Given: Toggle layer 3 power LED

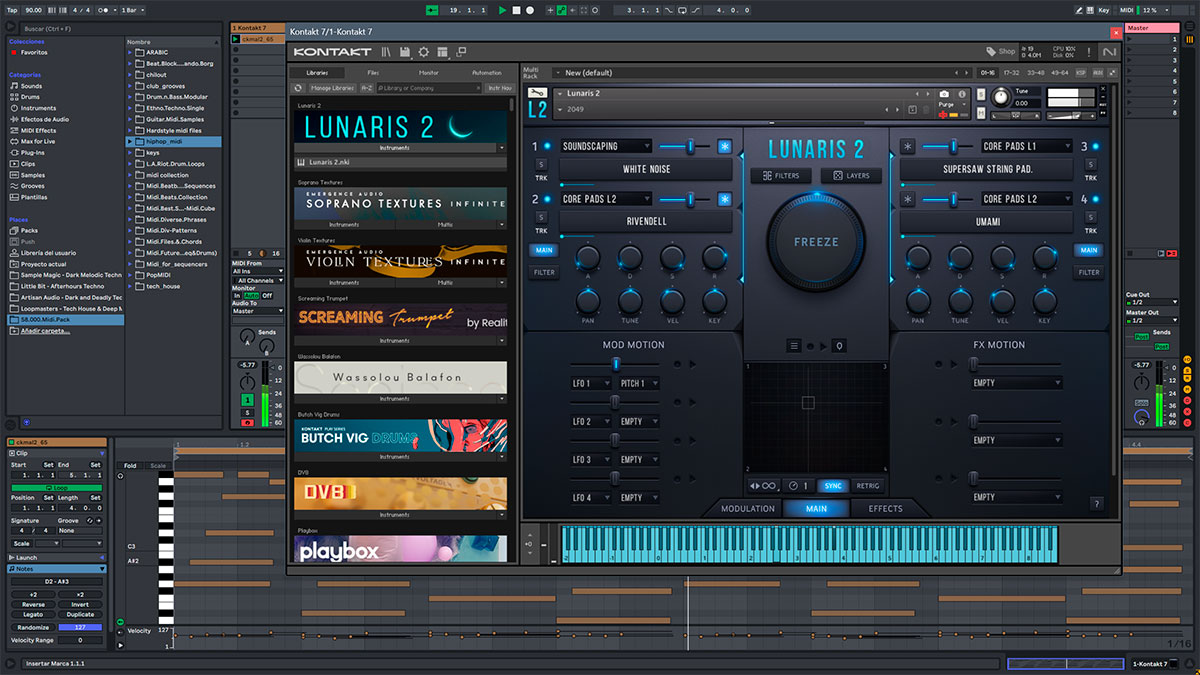Looking at the screenshot, I should [1097, 146].
